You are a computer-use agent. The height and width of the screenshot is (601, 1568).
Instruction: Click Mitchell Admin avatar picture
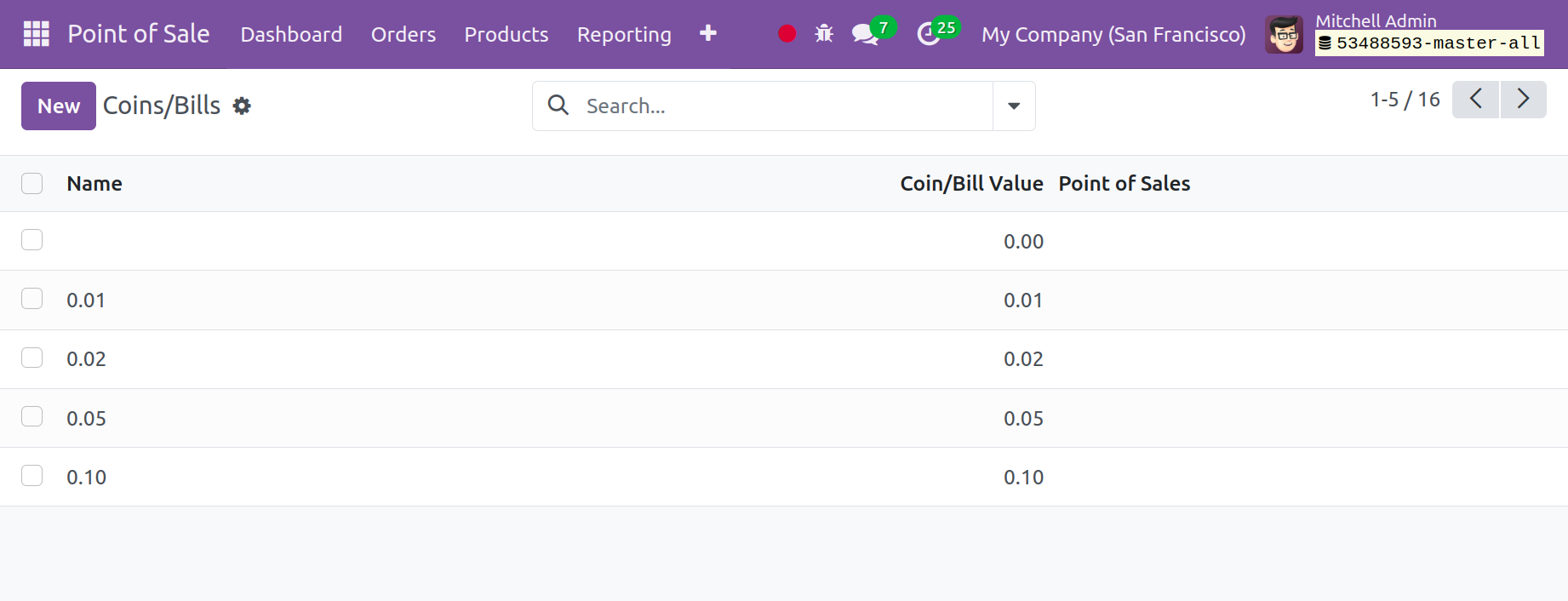(x=1283, y=35)
